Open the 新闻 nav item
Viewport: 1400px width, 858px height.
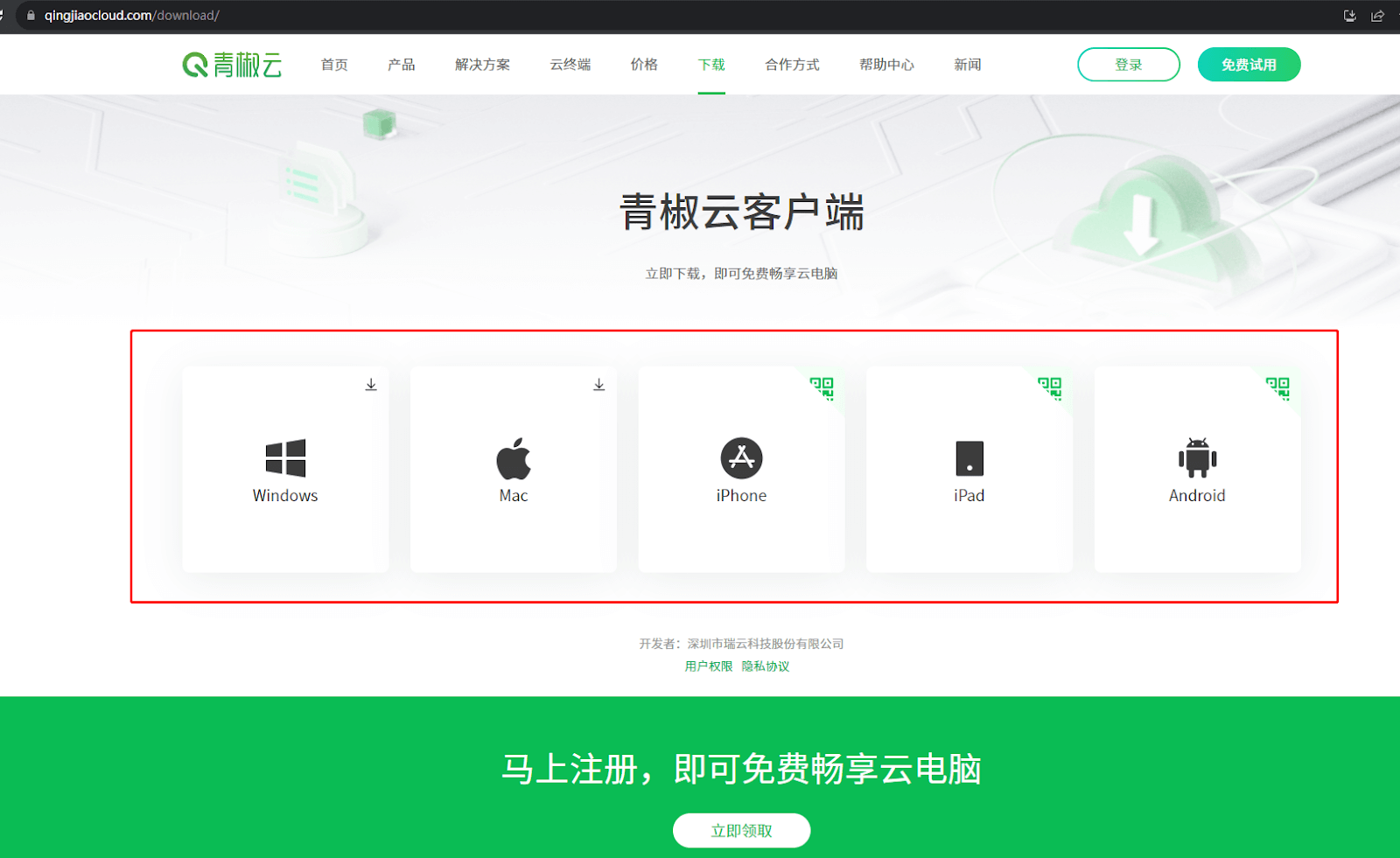(968, 65)
